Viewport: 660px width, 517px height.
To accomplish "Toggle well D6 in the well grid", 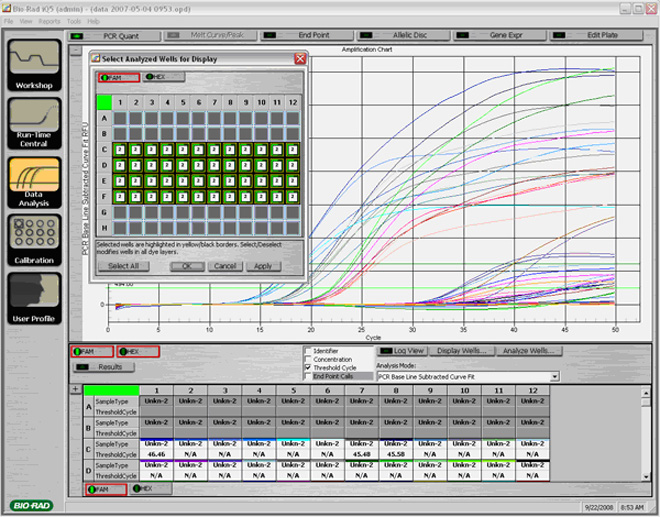I will pyautogui.click(x=199, y=165).
